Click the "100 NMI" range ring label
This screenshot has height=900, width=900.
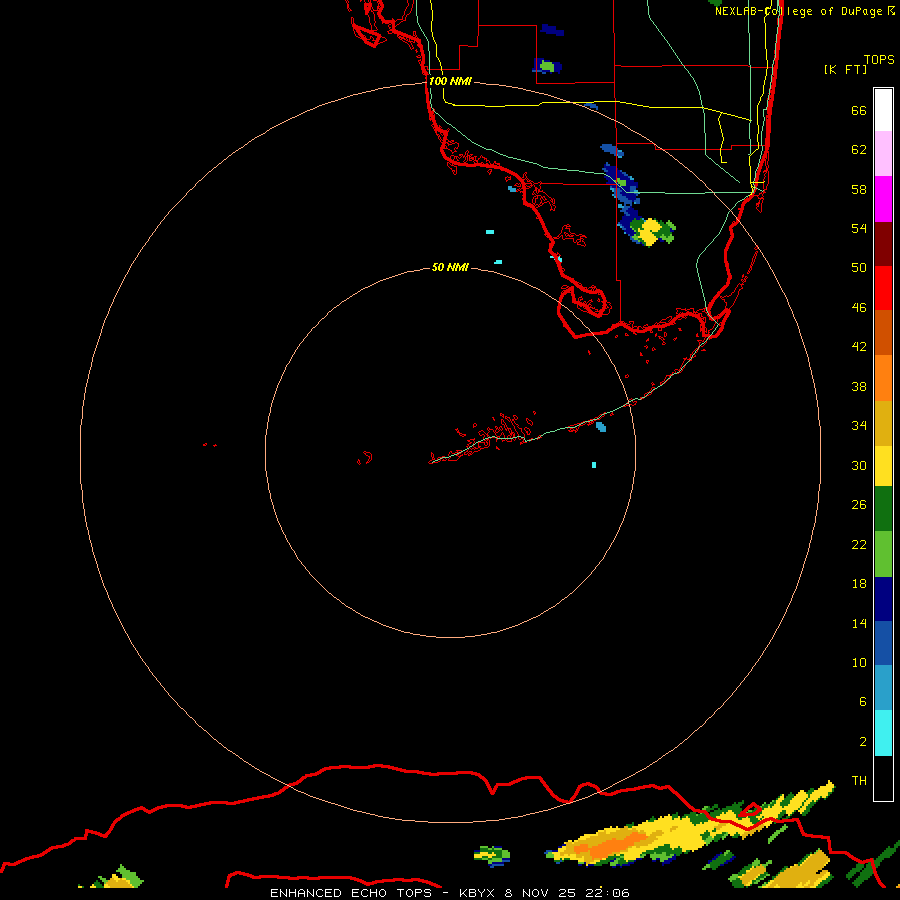[450, 81]
